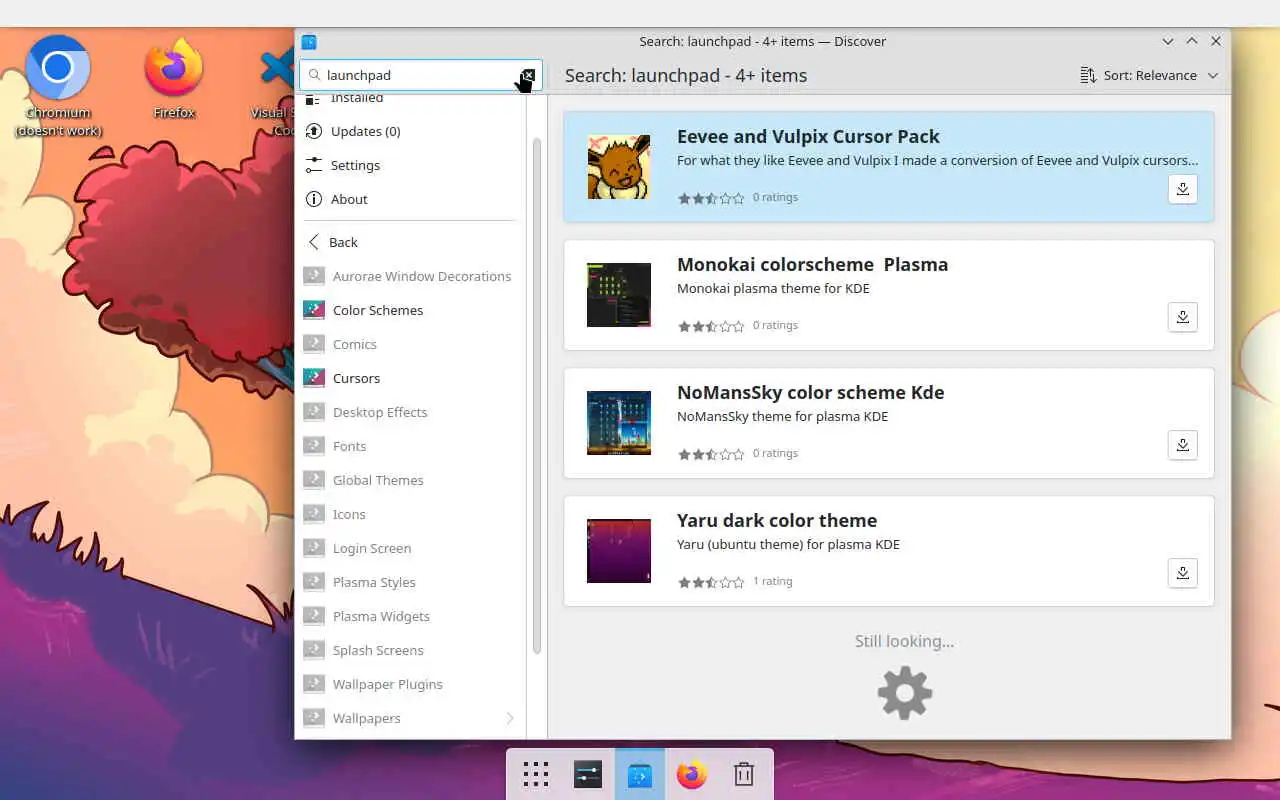Viewport: 1280px width, 800px height.
Task: Open Yaru dark theme thumbnail
Action: coord(619,551)
